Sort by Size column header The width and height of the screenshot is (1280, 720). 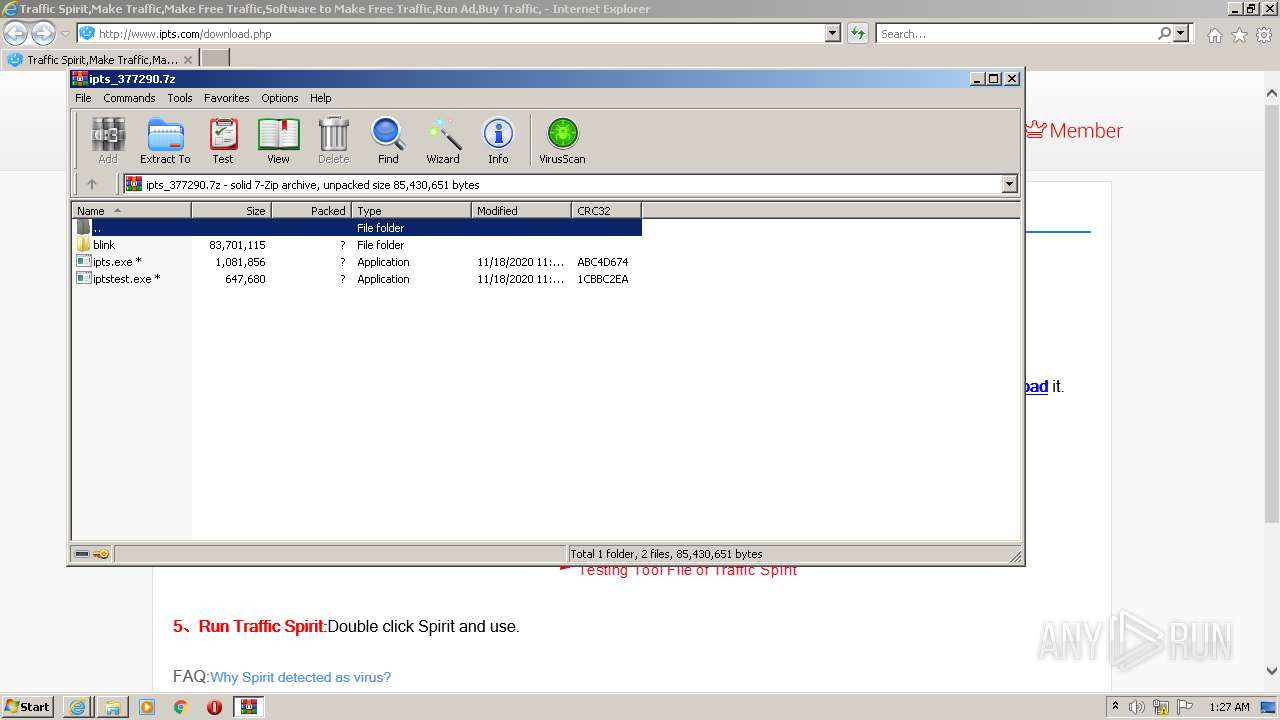pos(231,210)
